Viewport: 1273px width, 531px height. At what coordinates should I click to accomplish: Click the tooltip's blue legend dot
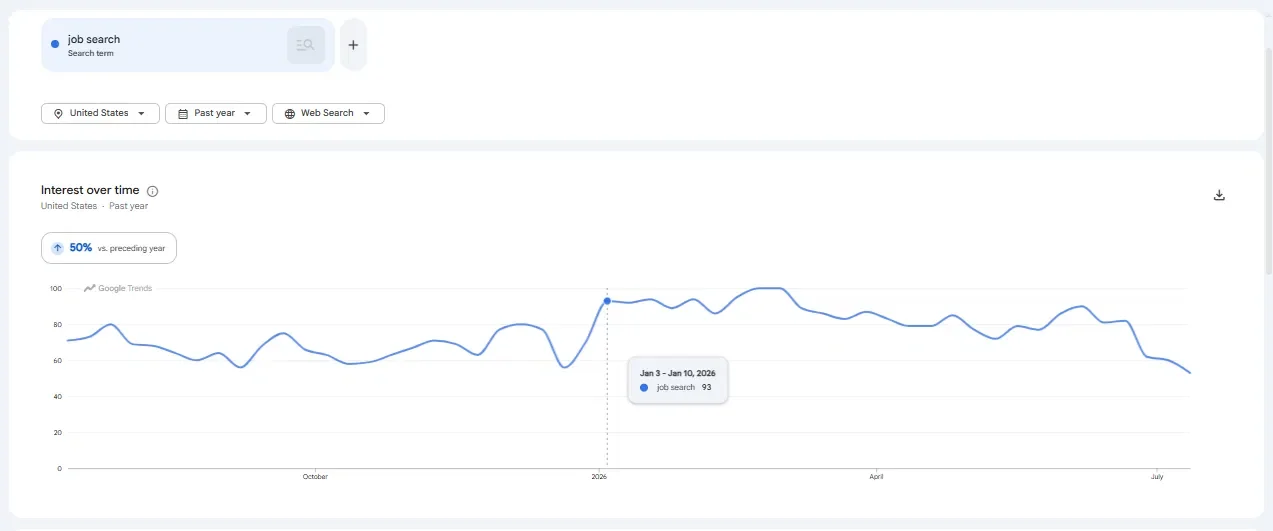644,387
